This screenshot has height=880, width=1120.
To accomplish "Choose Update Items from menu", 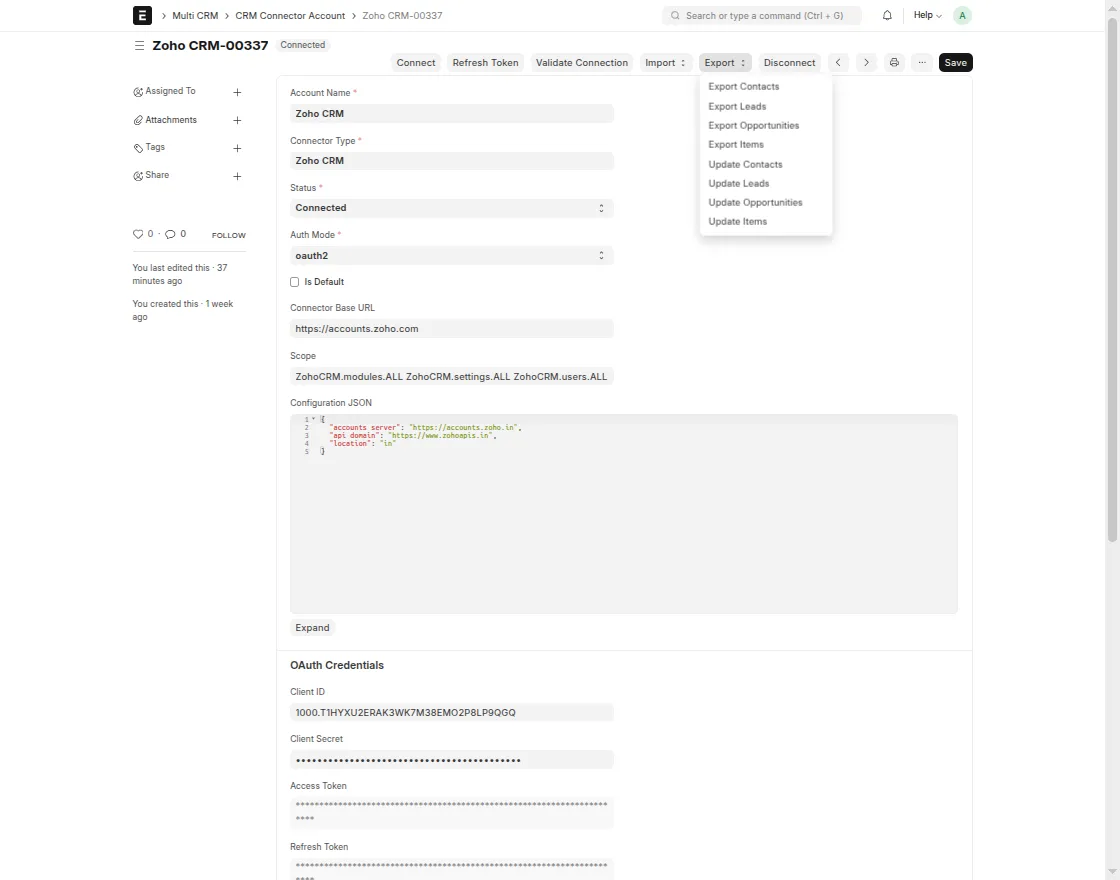I will 737,221.
